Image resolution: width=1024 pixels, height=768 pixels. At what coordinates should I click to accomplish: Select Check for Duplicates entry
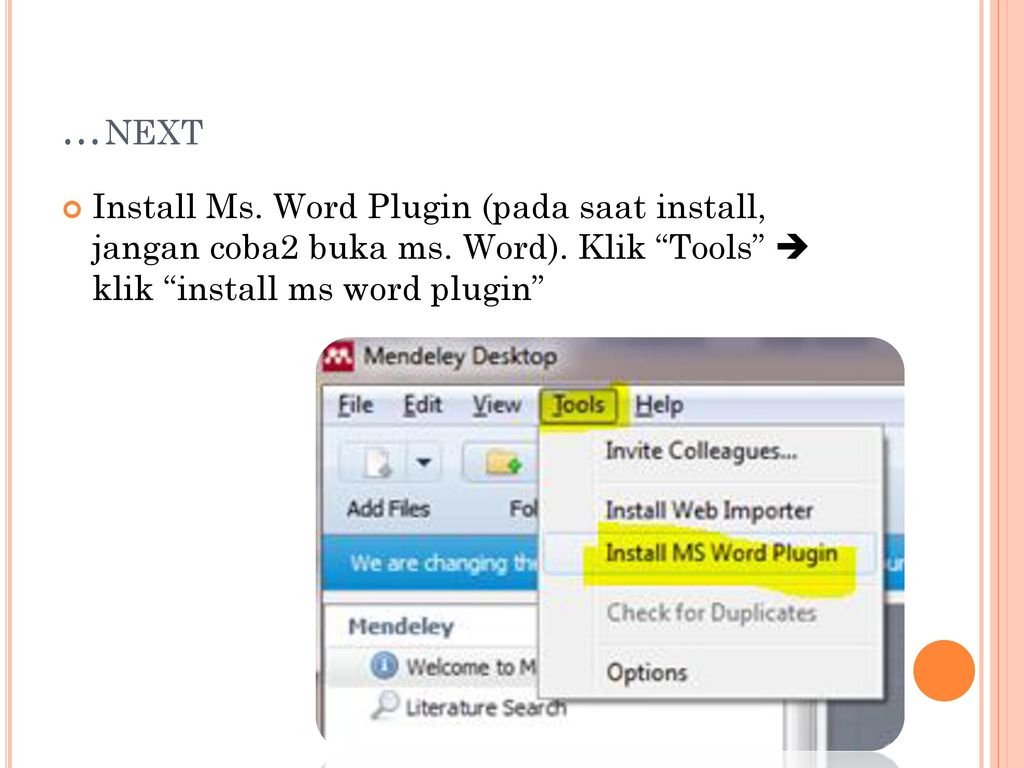(711, 613)
